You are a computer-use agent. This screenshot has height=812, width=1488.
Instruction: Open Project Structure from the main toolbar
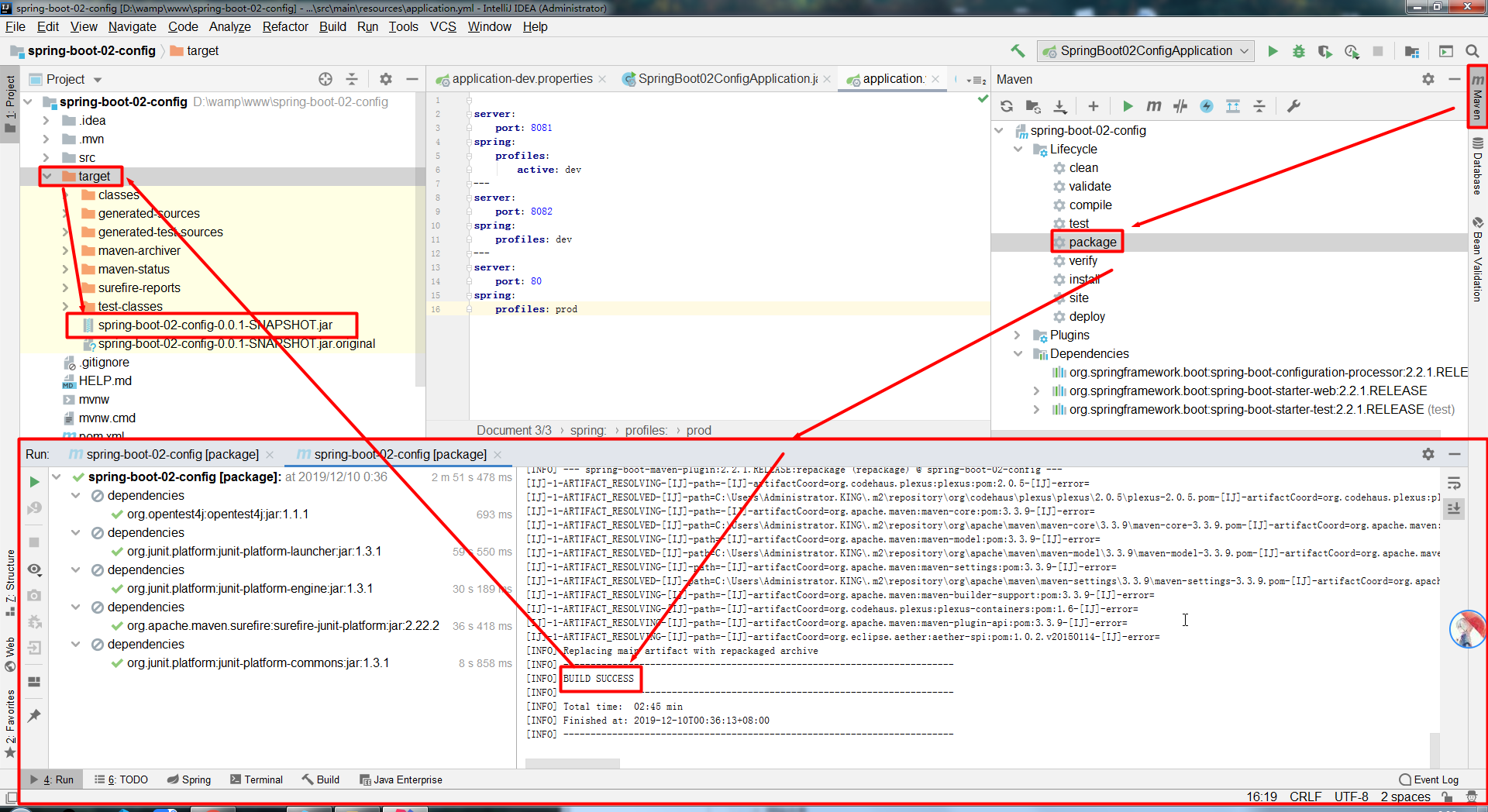coord(1412,51)
